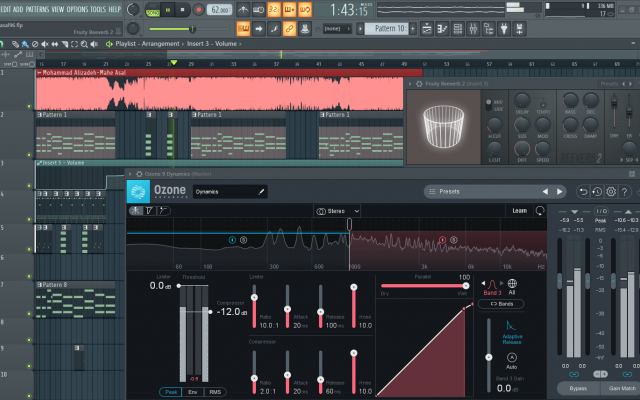Viewport: 640px width, 400px height.
Task: Click the Band 3 curve icon
Action: click(x=492, y=284)
